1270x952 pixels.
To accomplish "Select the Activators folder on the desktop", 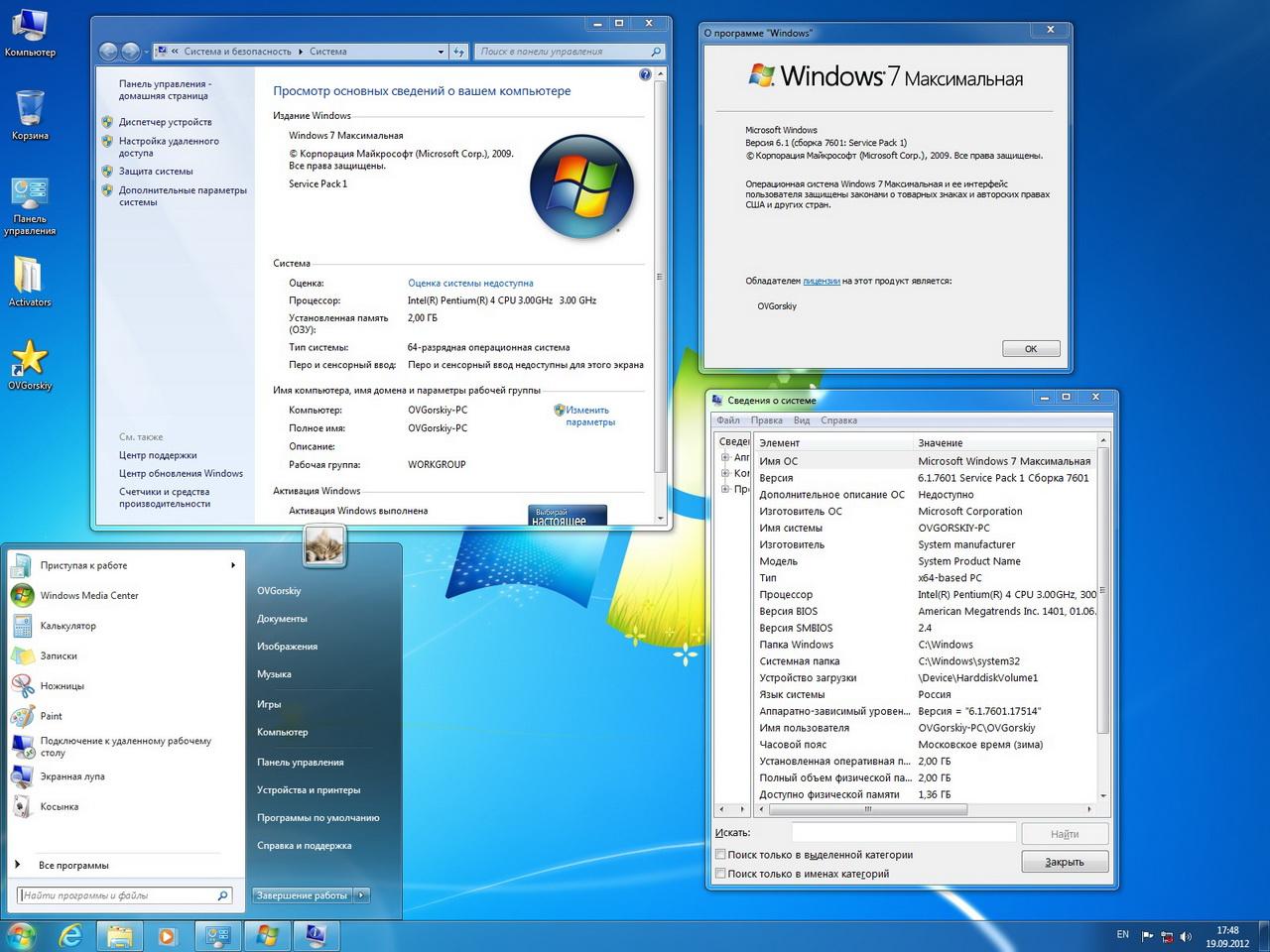I will (30, 282).
